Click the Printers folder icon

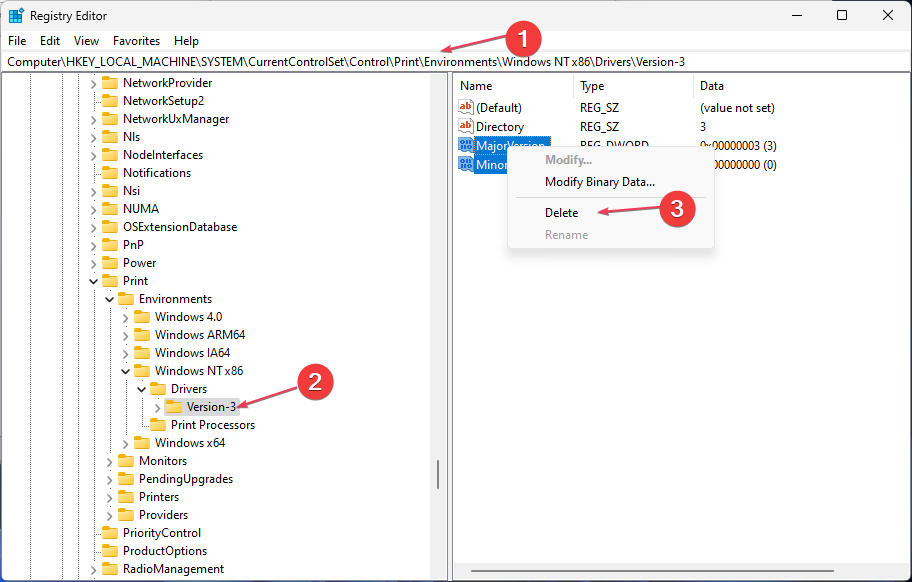126,497
